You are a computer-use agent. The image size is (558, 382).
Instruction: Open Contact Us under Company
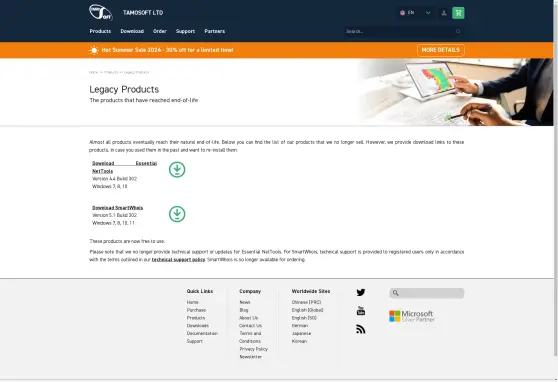pos(251,326)
